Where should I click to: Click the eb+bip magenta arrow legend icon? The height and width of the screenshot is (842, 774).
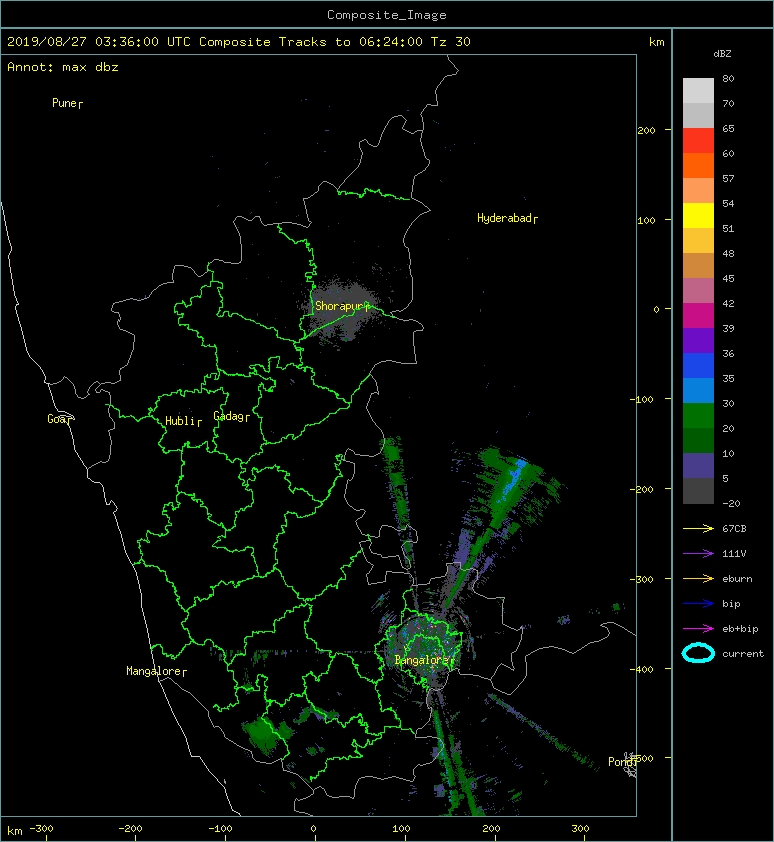click(698, 628)
